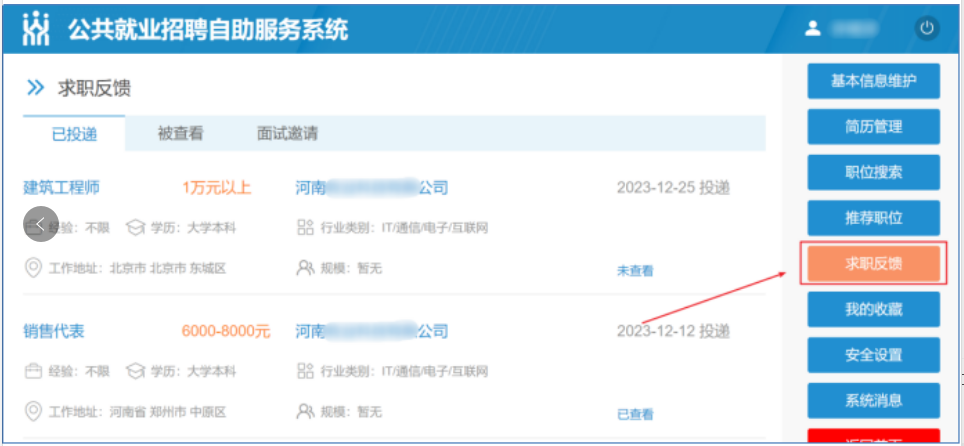Open the 安全设置 page
Image resolution: width=964 pixels, height=446 pixels.
coord(873,355)
